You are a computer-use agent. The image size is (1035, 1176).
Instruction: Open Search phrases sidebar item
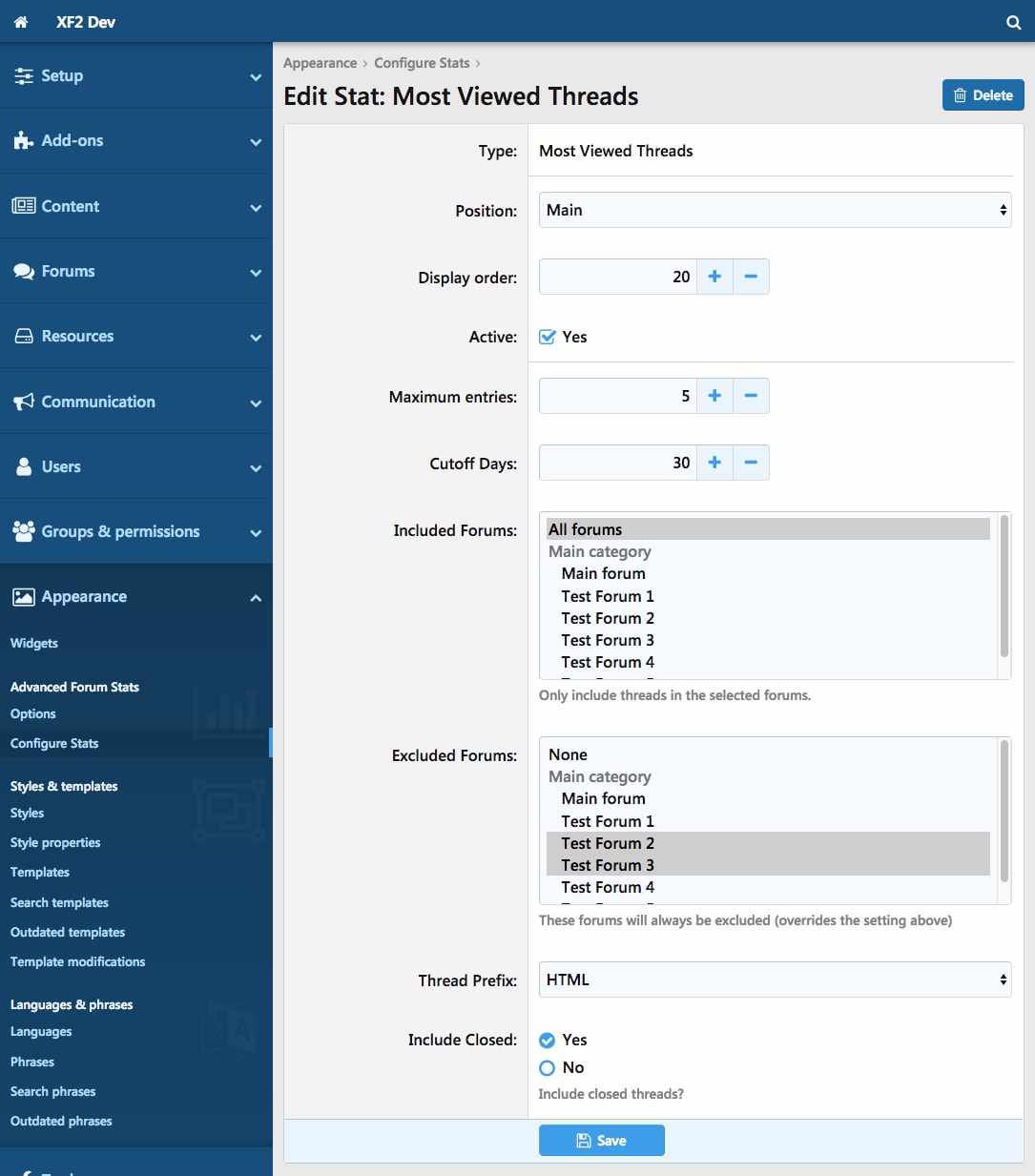53,1092
